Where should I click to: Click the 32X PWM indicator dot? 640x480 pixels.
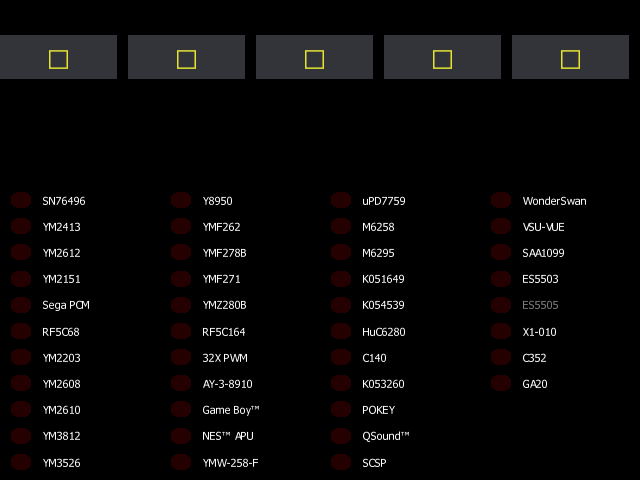point(181,357)
